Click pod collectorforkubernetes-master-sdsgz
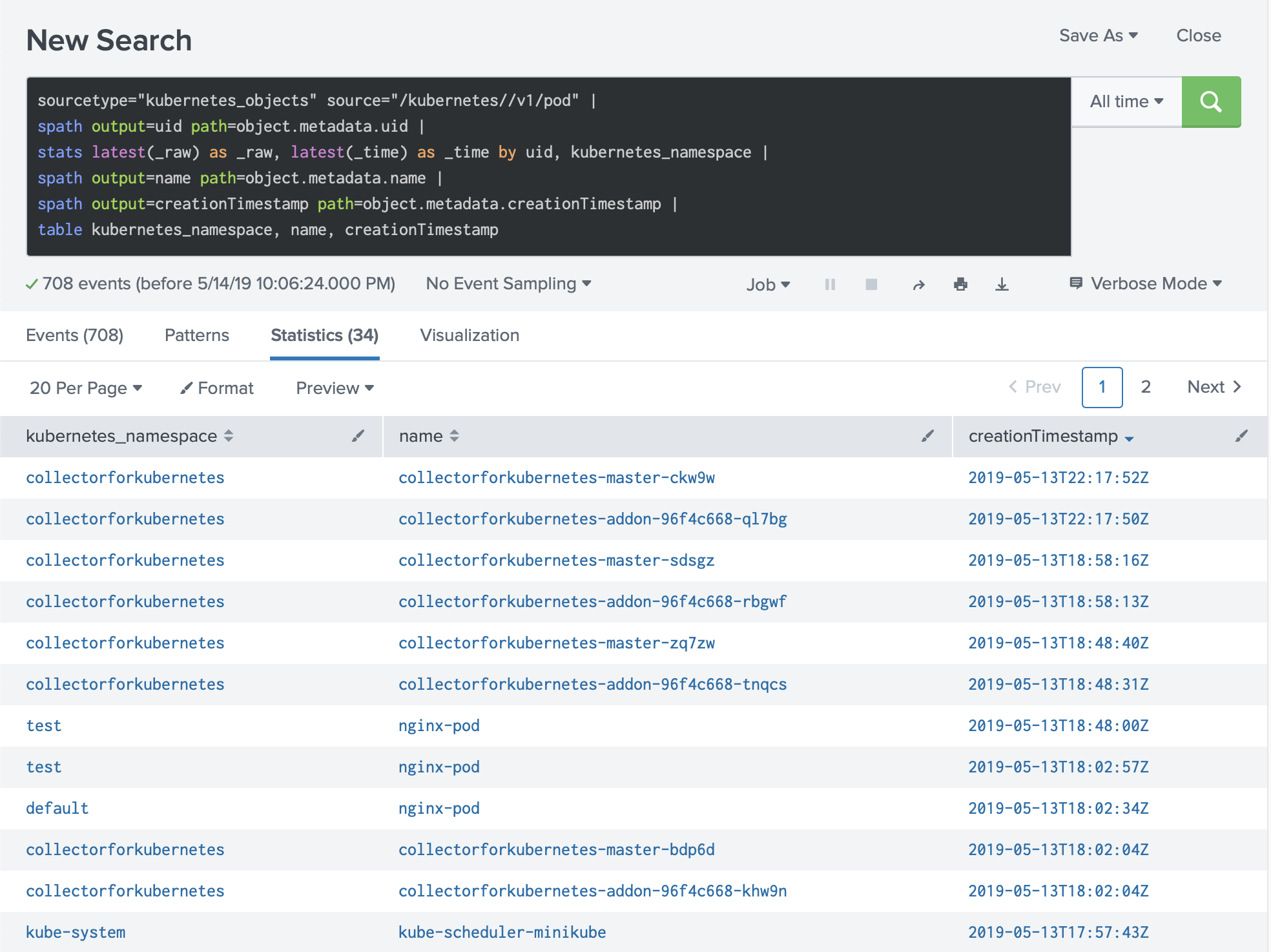 coord(557,560)
